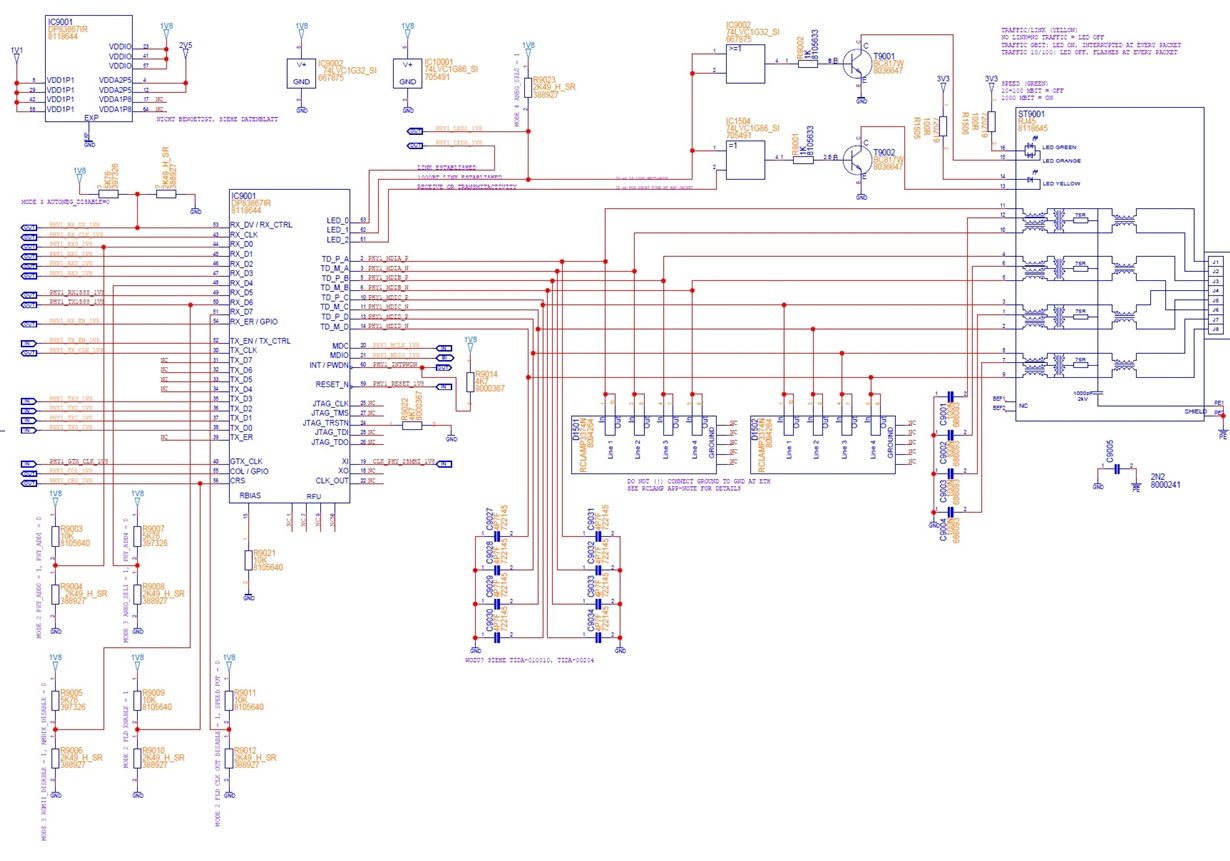Select the IC9002 V+/GND power block
1230x861 pixels.
[302, 74]
